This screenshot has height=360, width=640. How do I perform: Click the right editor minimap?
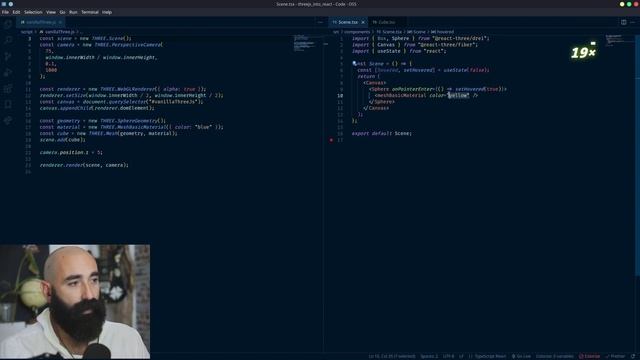pyautogui.click(x=619, y=41)
